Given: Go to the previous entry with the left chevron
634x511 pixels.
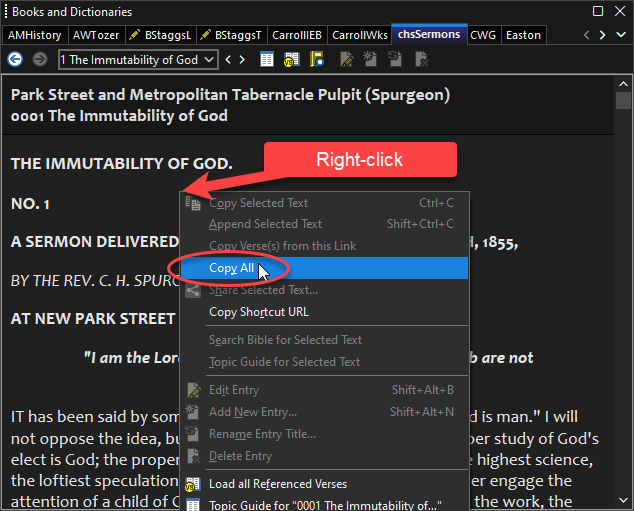Looking at the screenshot, I should [x=228, y=60].
